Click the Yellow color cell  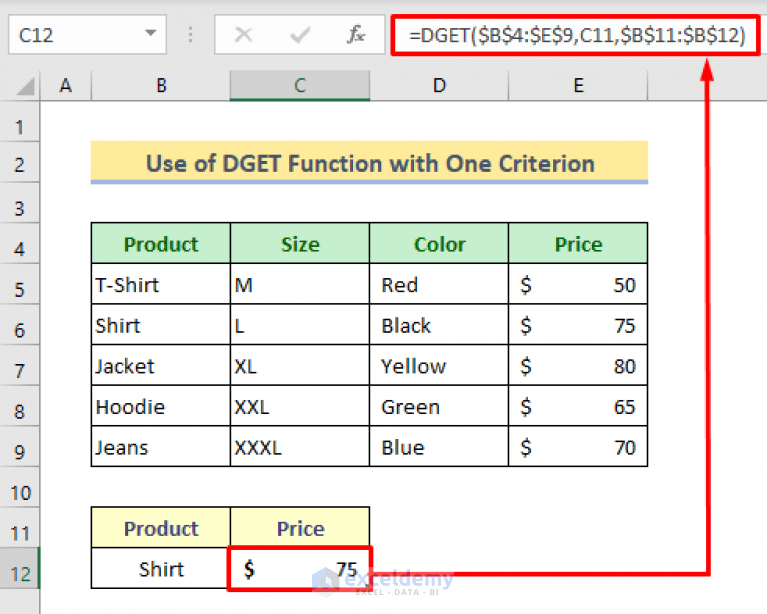coord(439,365)
